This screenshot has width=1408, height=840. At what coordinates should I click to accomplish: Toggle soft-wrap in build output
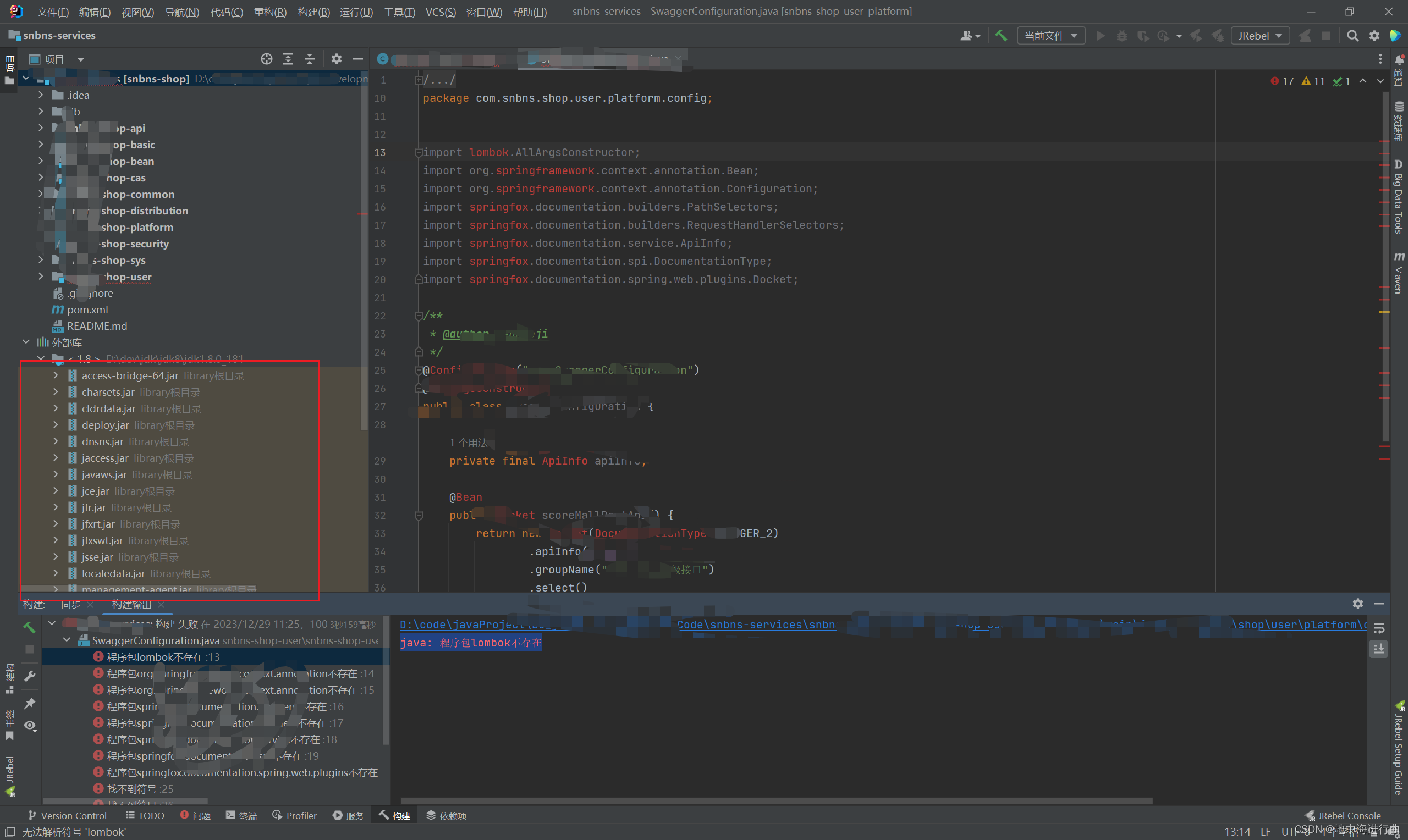point(1379,628)
